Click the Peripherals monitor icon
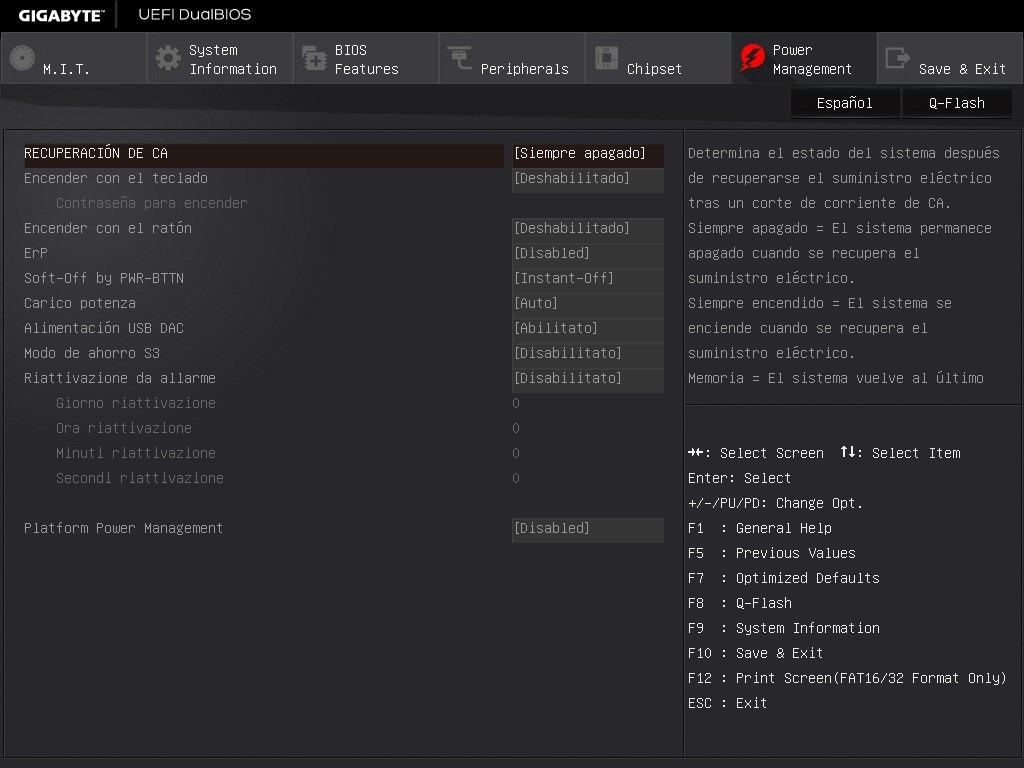Screen dimensions: 1024x768 pyautogui.click(x=456, y=58)
